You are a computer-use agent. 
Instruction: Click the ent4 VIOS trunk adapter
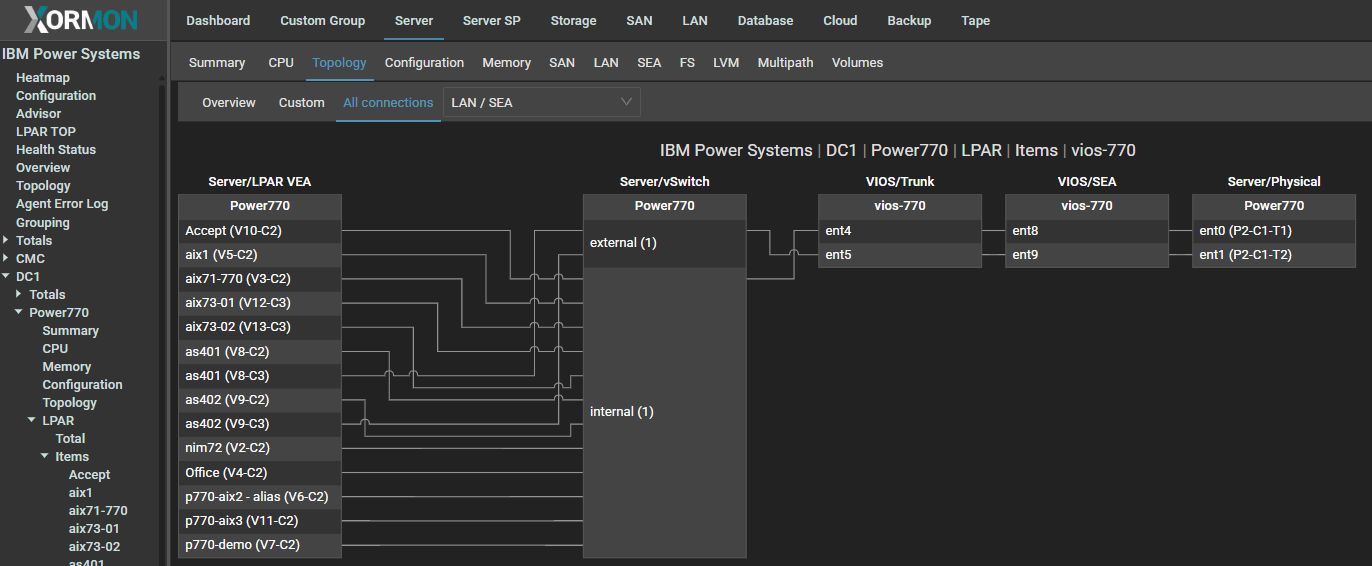[899, 231]
